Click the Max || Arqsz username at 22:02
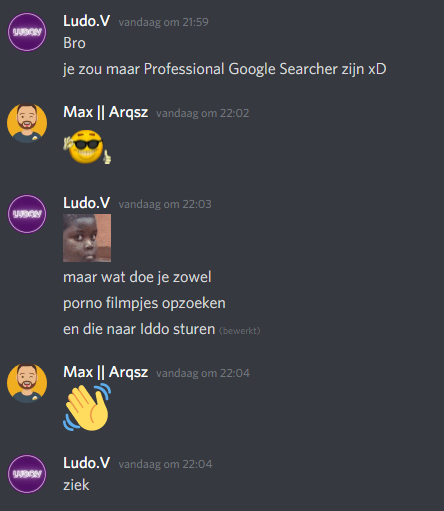Screen dimensions: 444x511 pyautogui.click(x=106, y=112)
